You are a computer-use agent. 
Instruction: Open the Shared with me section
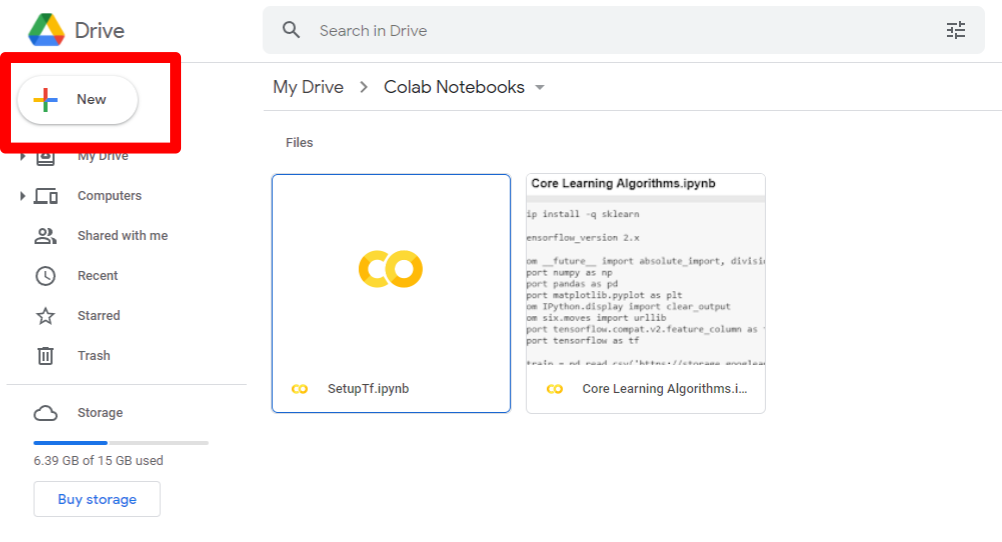[122, 236]
